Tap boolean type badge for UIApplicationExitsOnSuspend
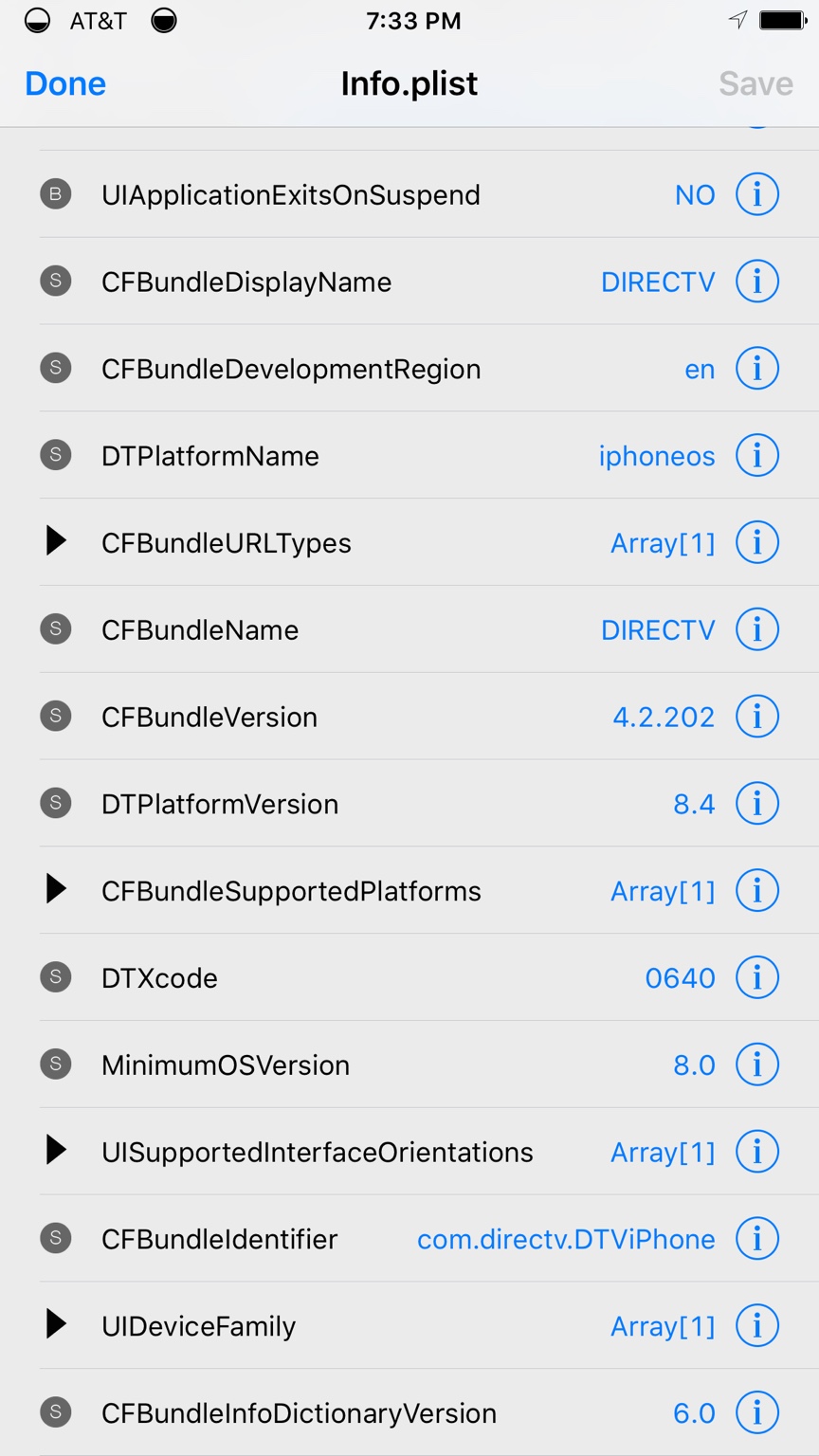 56,194
